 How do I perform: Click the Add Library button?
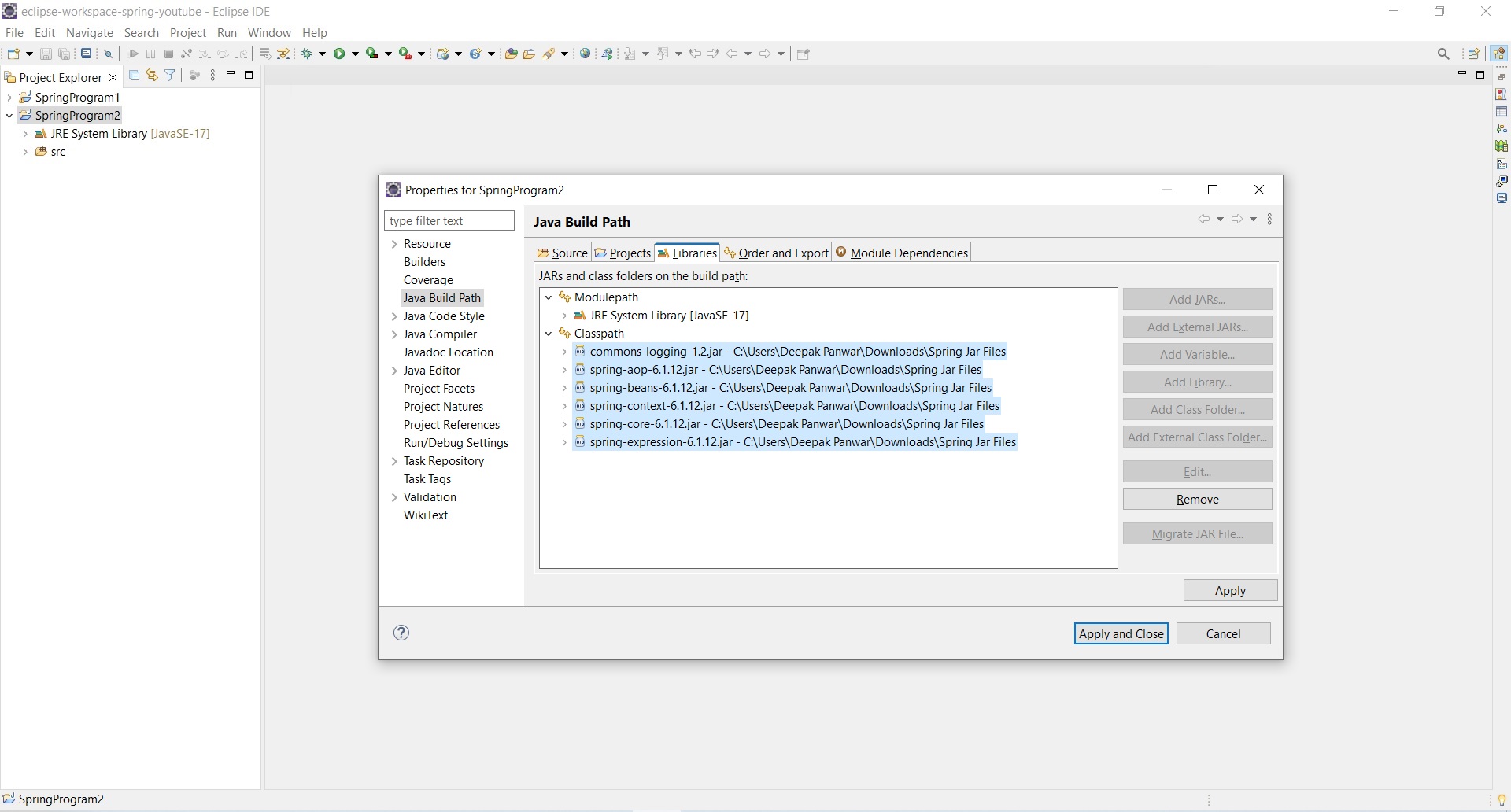[1198, 382]
